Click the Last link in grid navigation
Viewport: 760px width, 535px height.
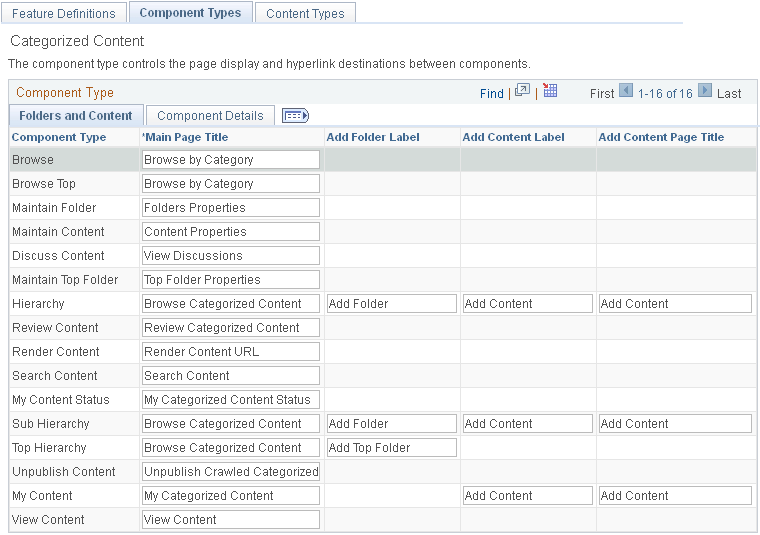729,94
